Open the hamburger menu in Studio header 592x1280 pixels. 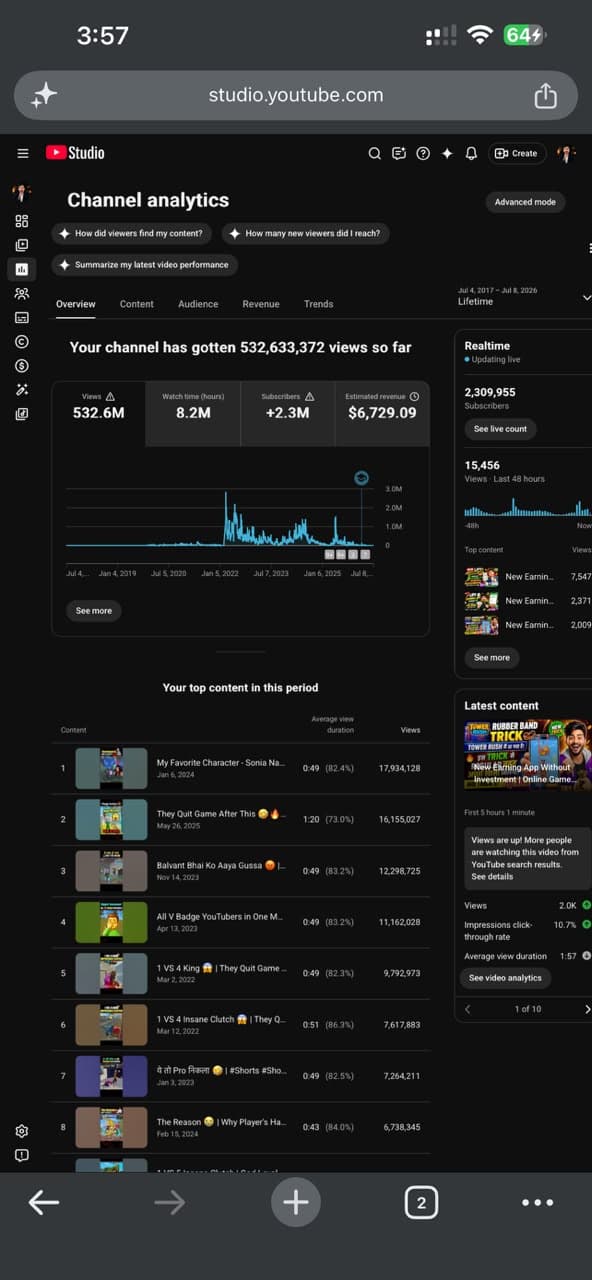pyautogui.click(x=22, y=153)
